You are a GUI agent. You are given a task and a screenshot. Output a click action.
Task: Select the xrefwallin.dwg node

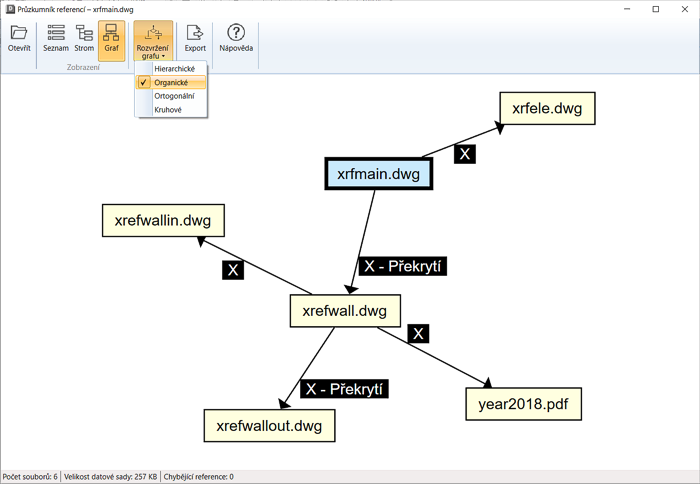[163, 220]
